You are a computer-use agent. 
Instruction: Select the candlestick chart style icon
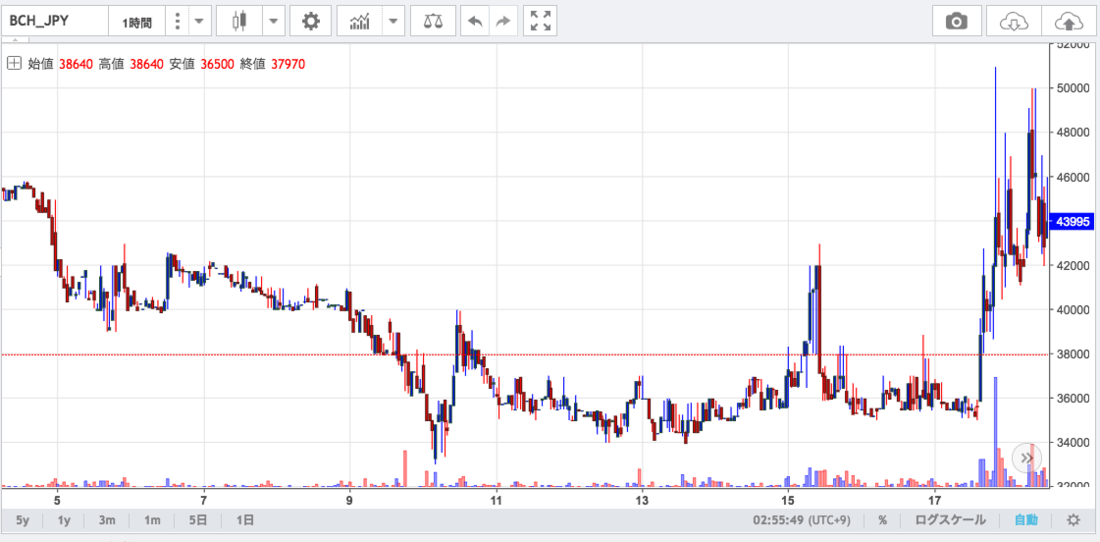(240, 21)
